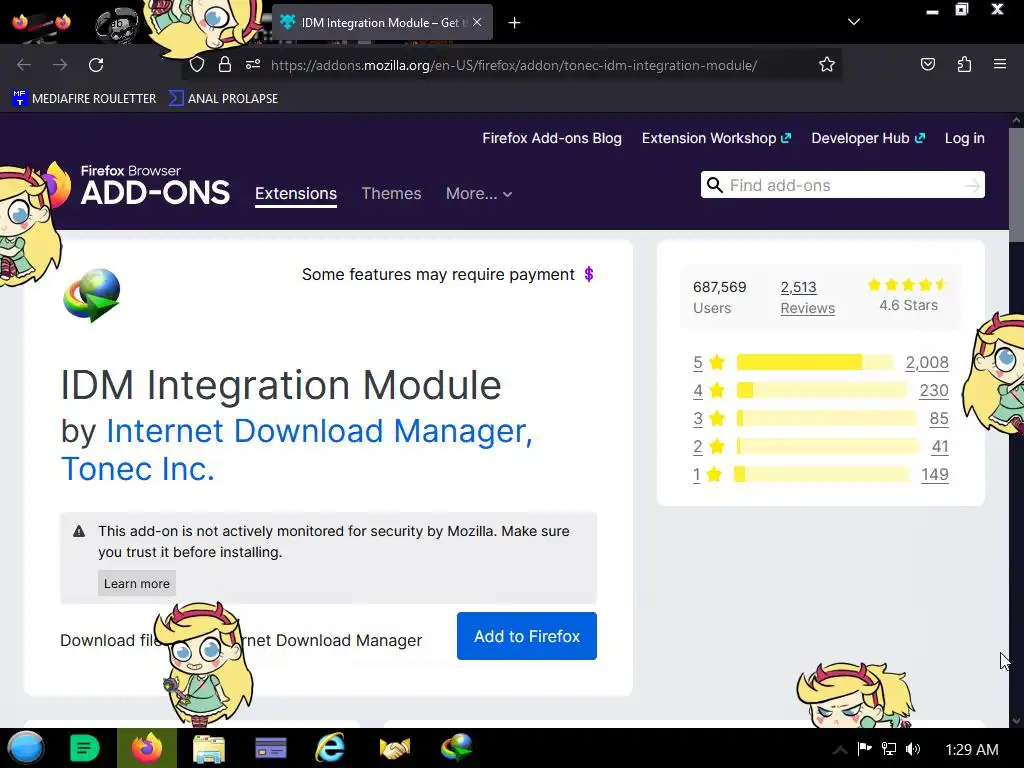Screen dimensions: 1024x768
Task: Click the 4-star rating bar
Action: (x=822, y=391)
